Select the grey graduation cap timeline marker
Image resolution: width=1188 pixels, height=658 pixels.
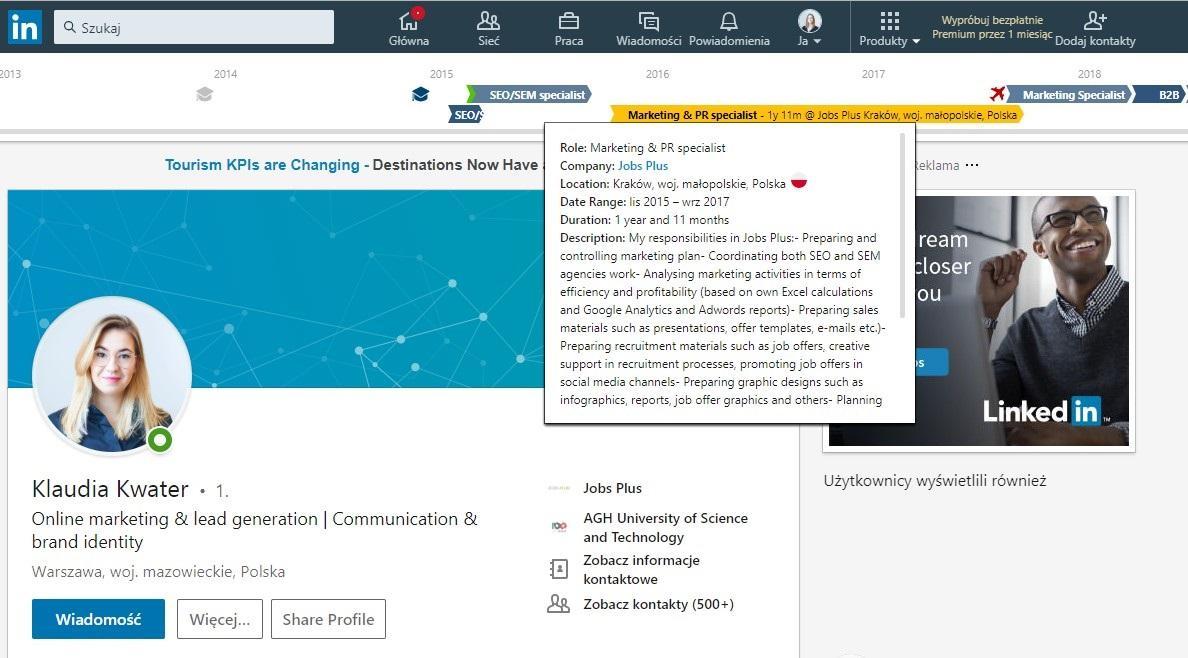[205, 94]
